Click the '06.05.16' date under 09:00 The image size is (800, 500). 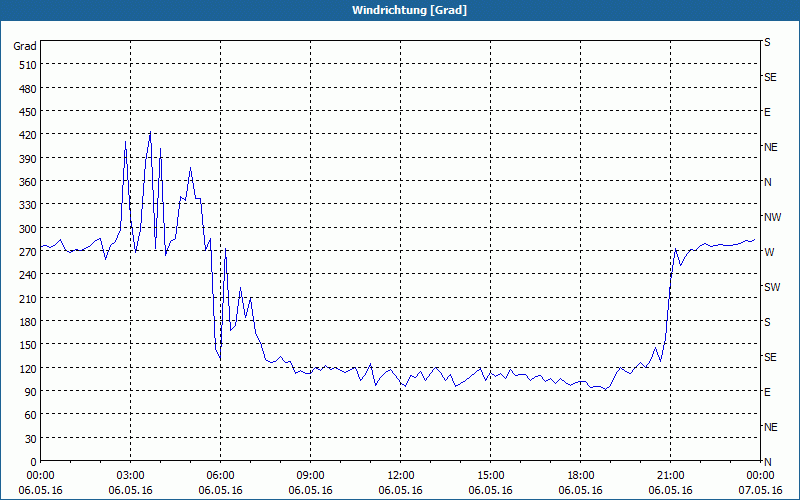tap(310, 490)
